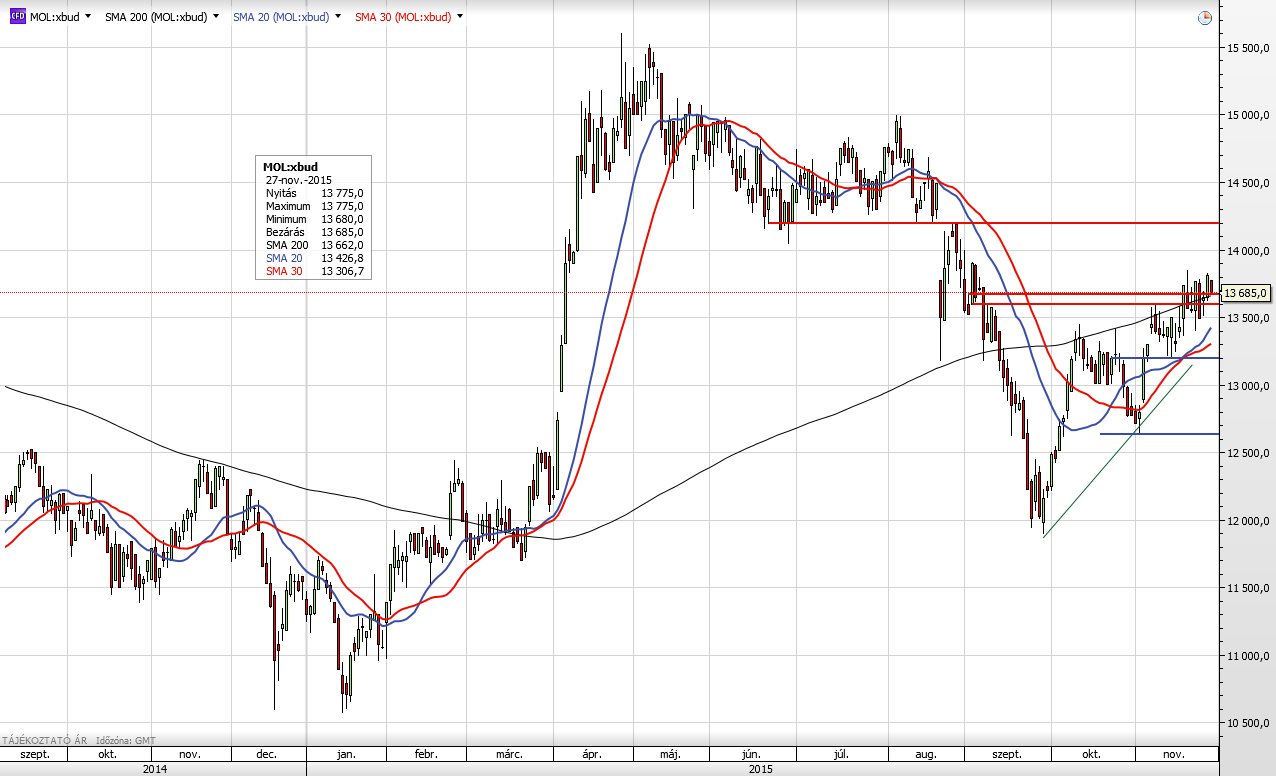Click the 15 500,0 price axis label
This screenshot has width=1276, height=776.
1248,48
